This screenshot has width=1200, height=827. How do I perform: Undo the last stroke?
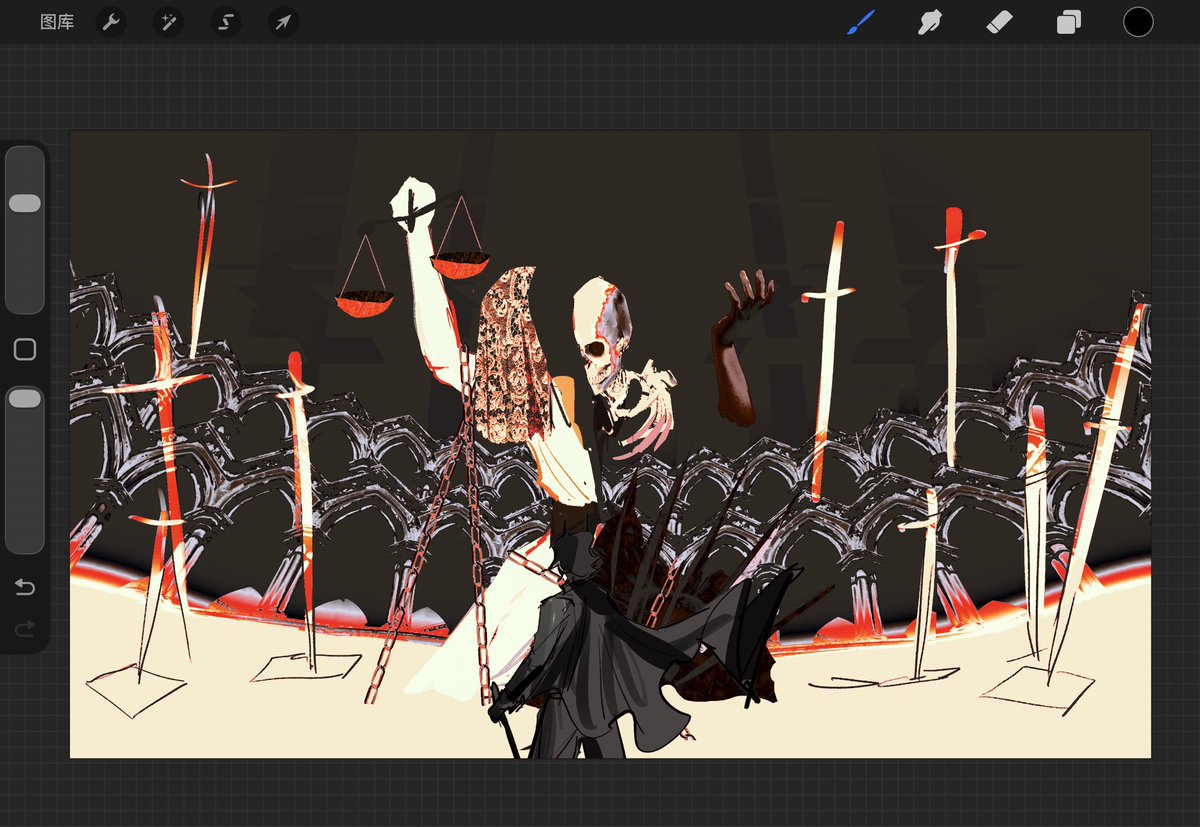tap(25, 587)
